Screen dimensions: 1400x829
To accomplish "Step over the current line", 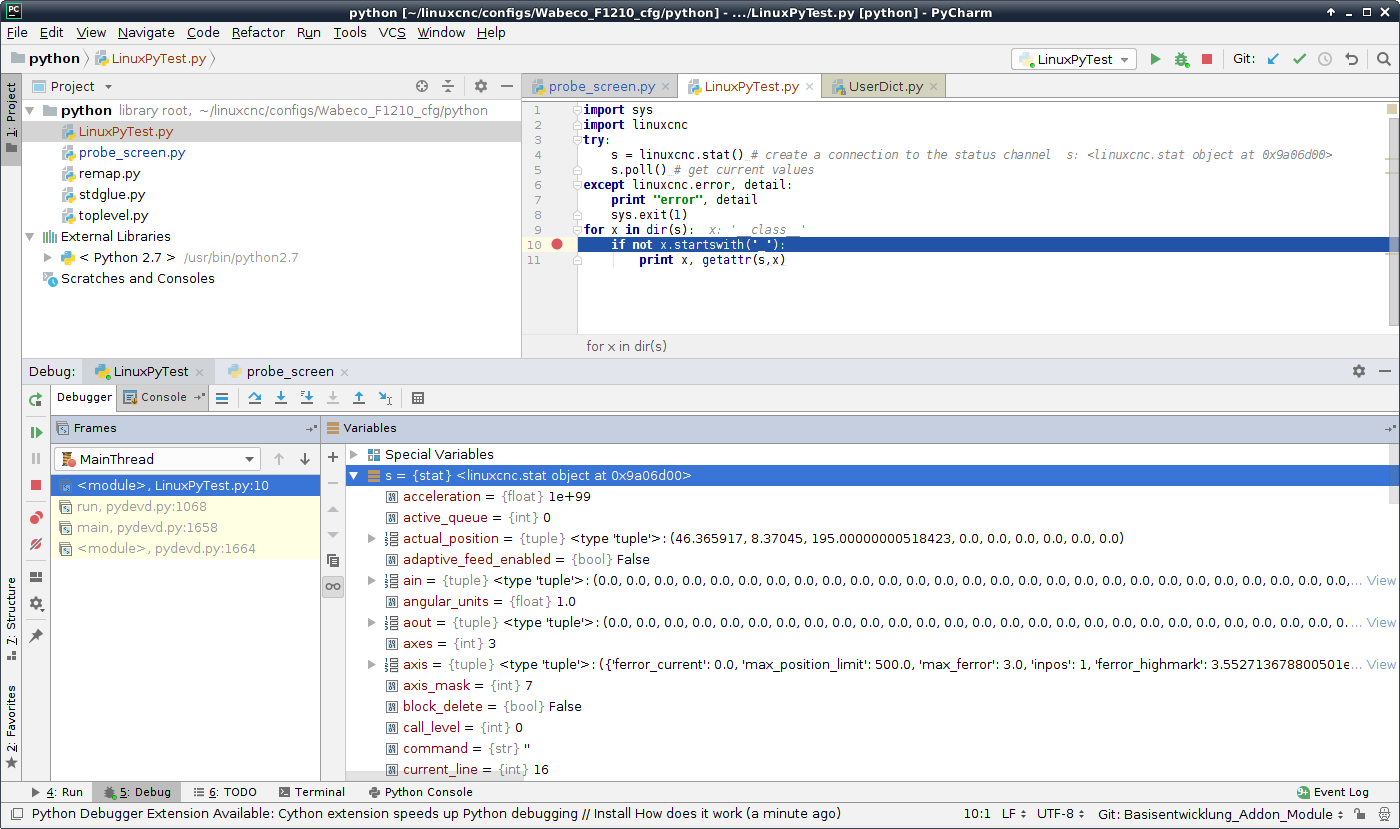I will (255, 398).
